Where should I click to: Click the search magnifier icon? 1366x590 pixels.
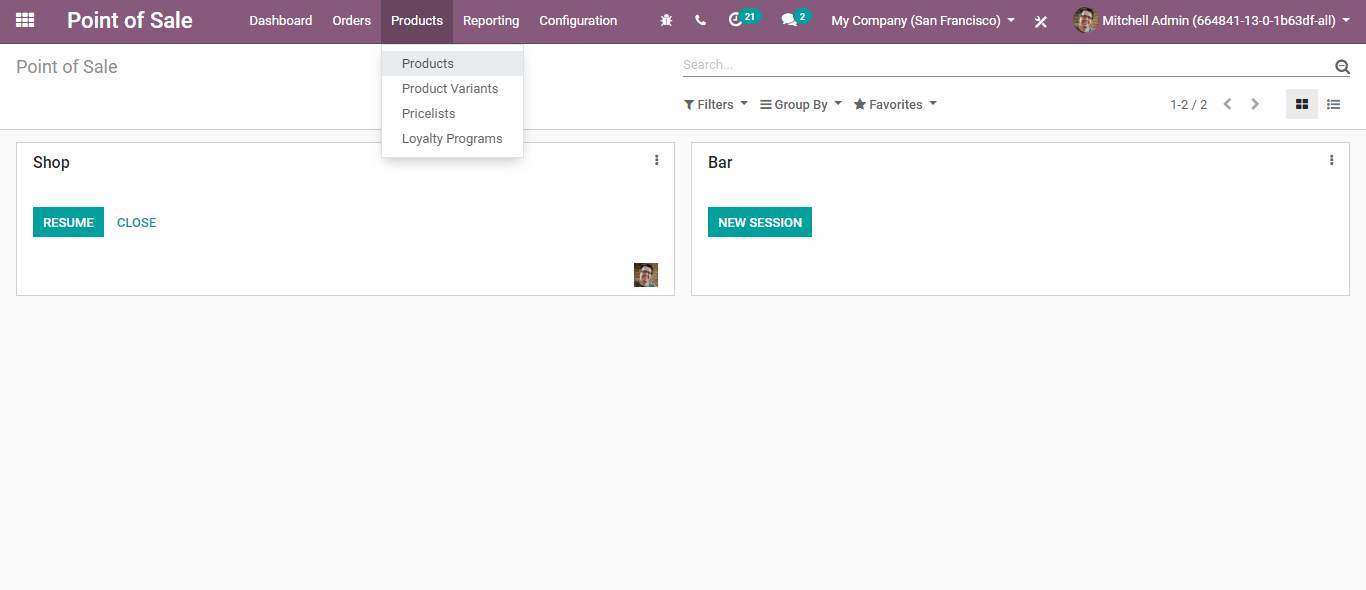[1342, 67]
